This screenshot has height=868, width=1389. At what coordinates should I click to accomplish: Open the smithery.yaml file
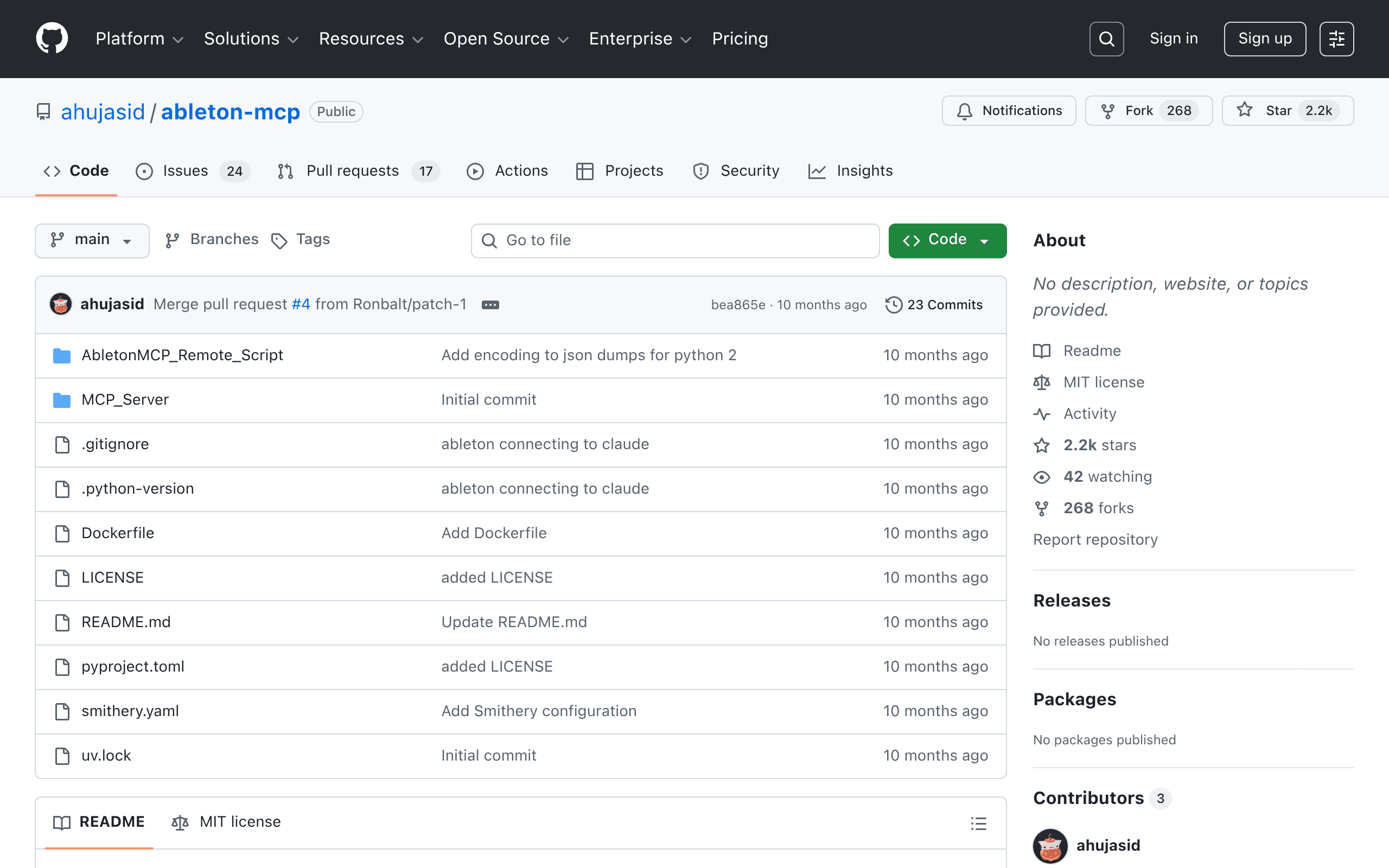point(130,711)
